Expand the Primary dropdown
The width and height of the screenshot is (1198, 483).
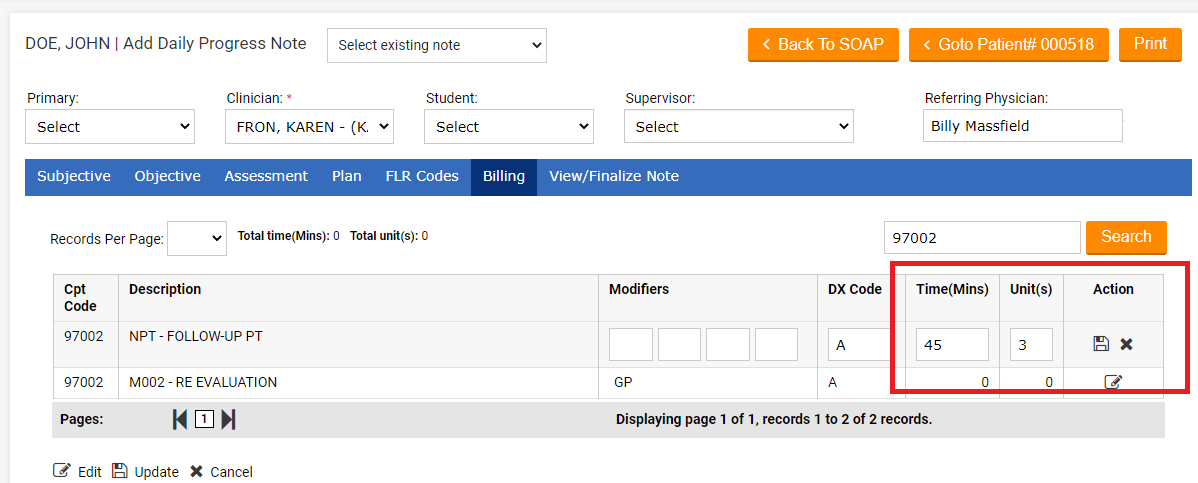point(110,127)
